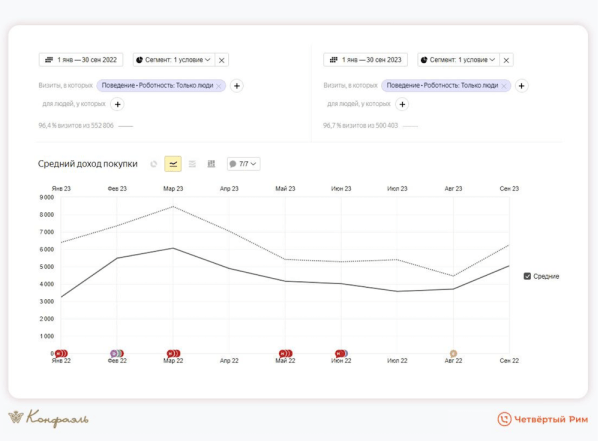Switch to bar chart view

coord(211,164)
